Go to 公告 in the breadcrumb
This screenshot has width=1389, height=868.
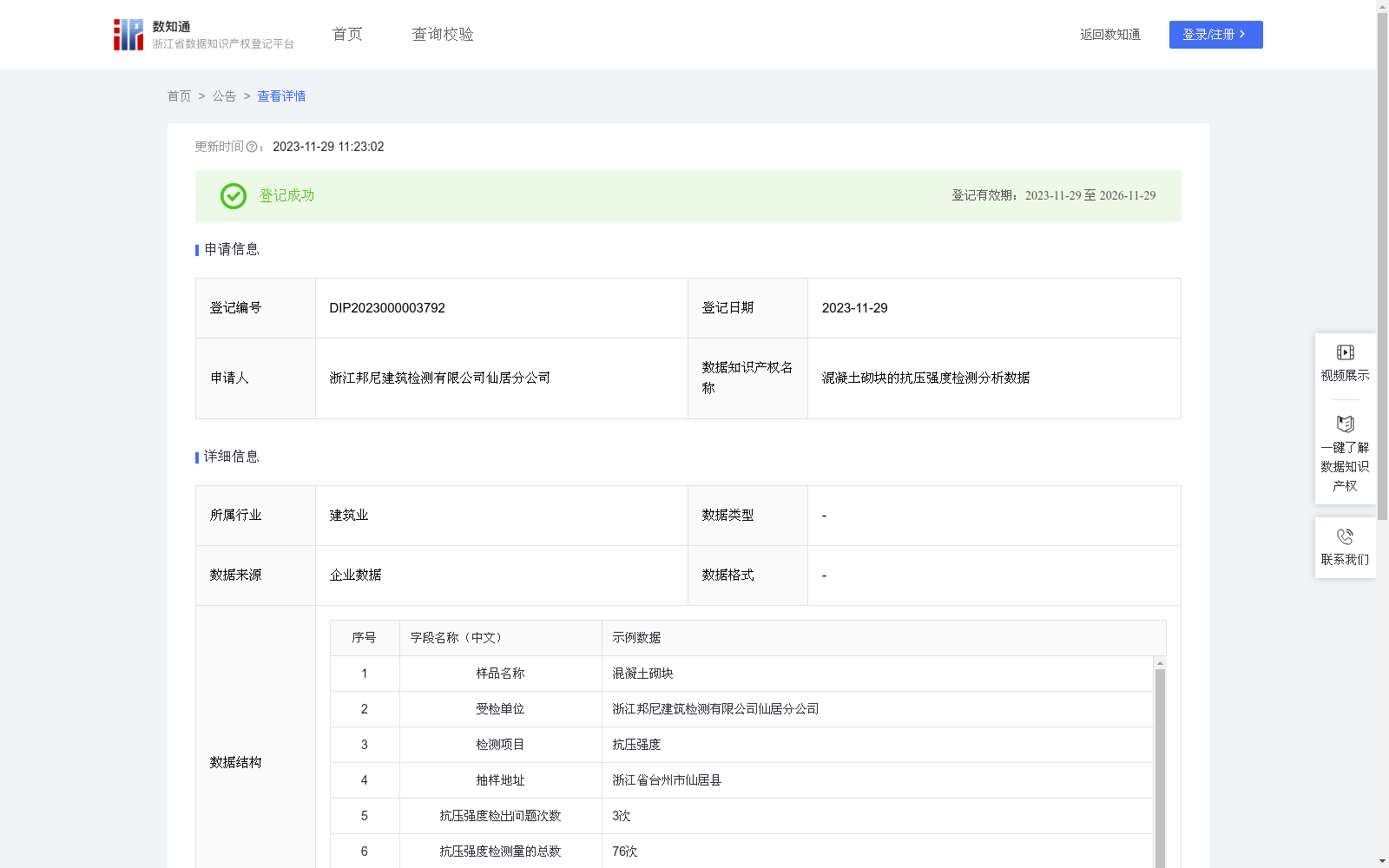click(x=224, y=96)
